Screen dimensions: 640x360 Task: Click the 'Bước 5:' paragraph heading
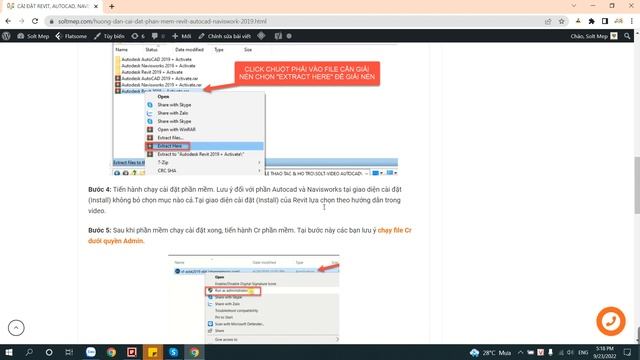coord(99,230)
